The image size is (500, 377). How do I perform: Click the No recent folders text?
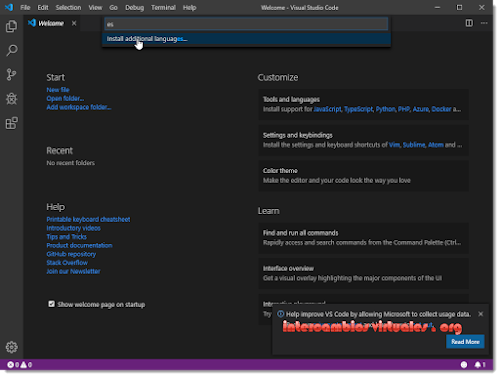pos(71,163)
